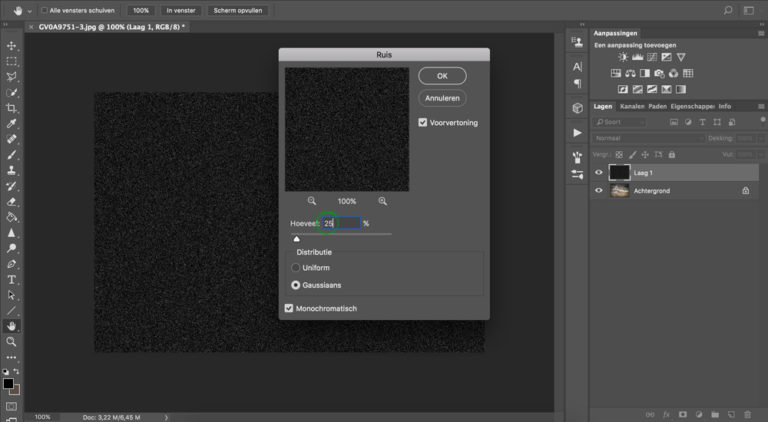Select the Move tool

pyautogui.click(x=11, y=46)
